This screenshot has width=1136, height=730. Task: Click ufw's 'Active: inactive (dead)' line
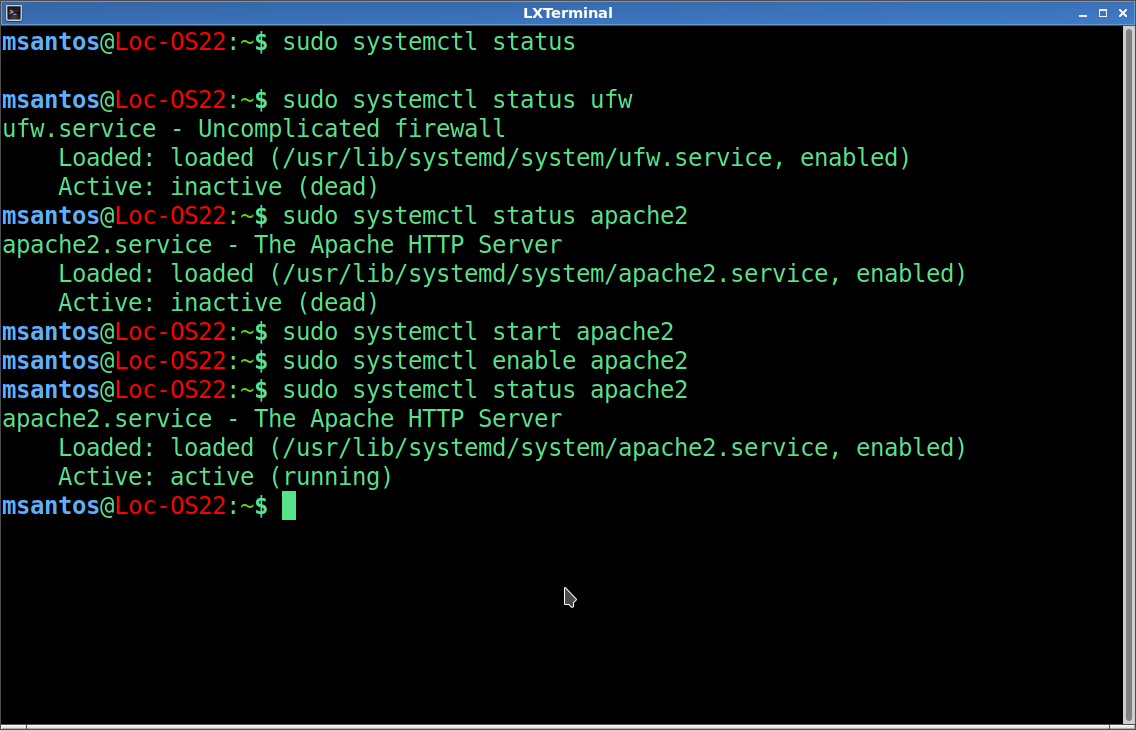pyautogui.click(x=218, y=187)
